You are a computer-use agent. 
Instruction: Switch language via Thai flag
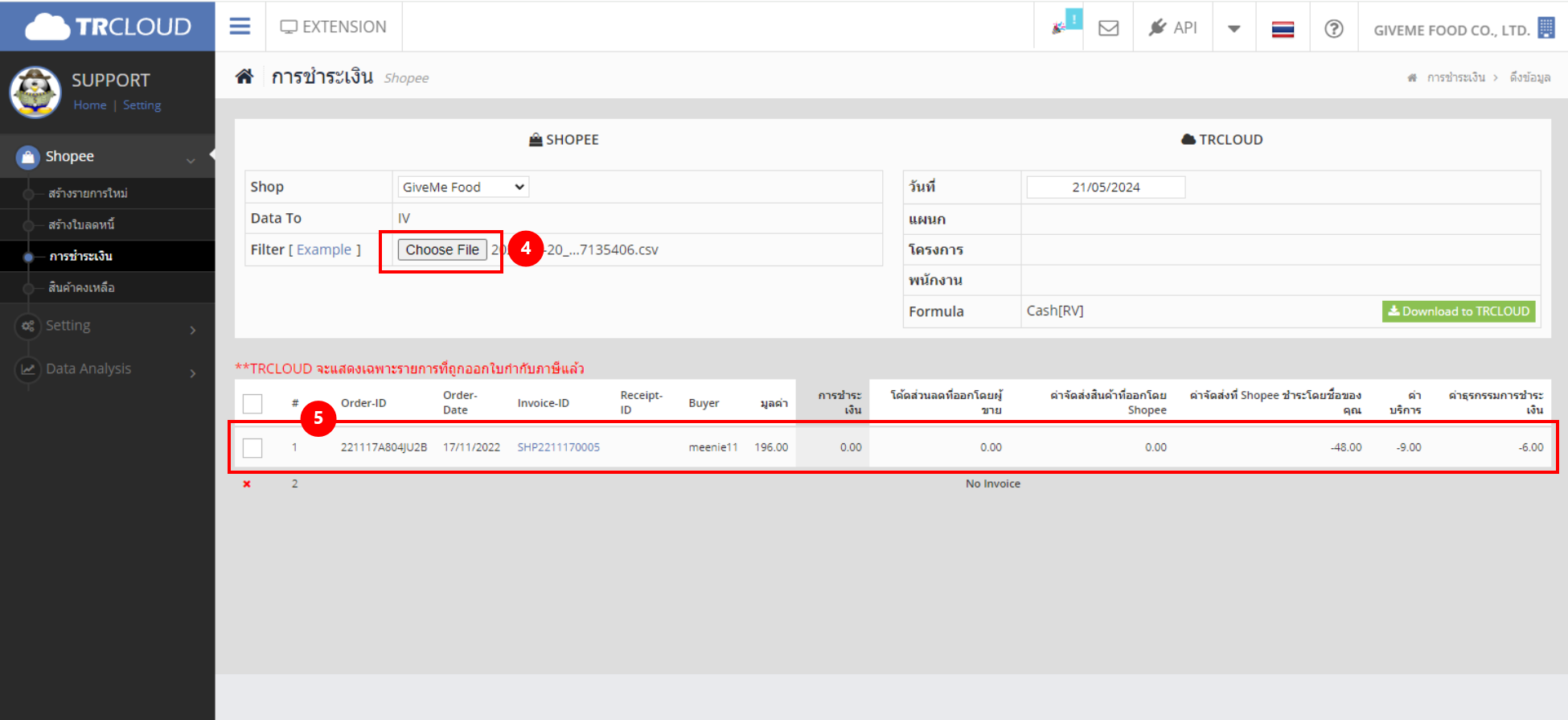click(x=1283, y=30)
